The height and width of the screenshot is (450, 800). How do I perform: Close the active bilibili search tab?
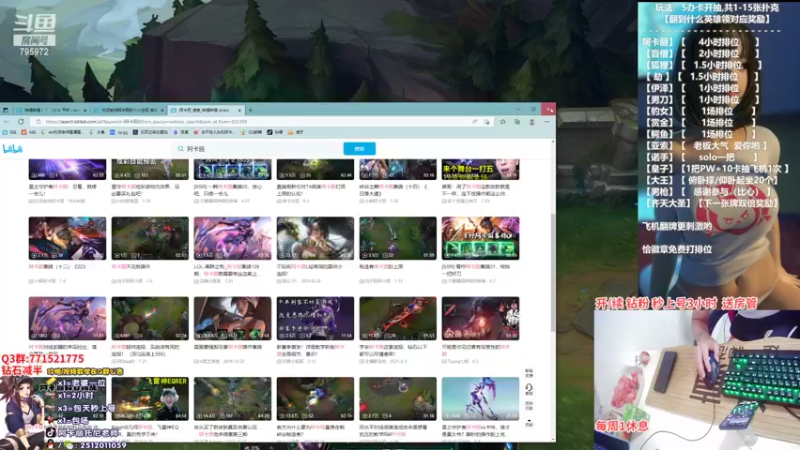coord(240,110)
